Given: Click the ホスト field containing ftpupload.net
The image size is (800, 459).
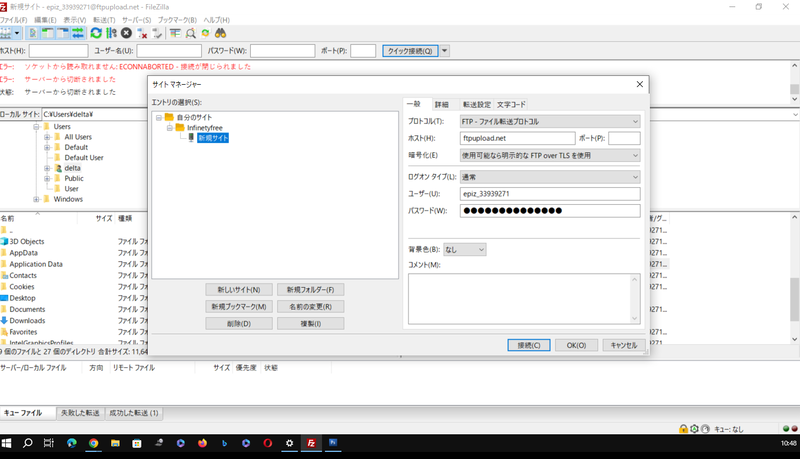Looking at the screenshot, I should [517, 138].
